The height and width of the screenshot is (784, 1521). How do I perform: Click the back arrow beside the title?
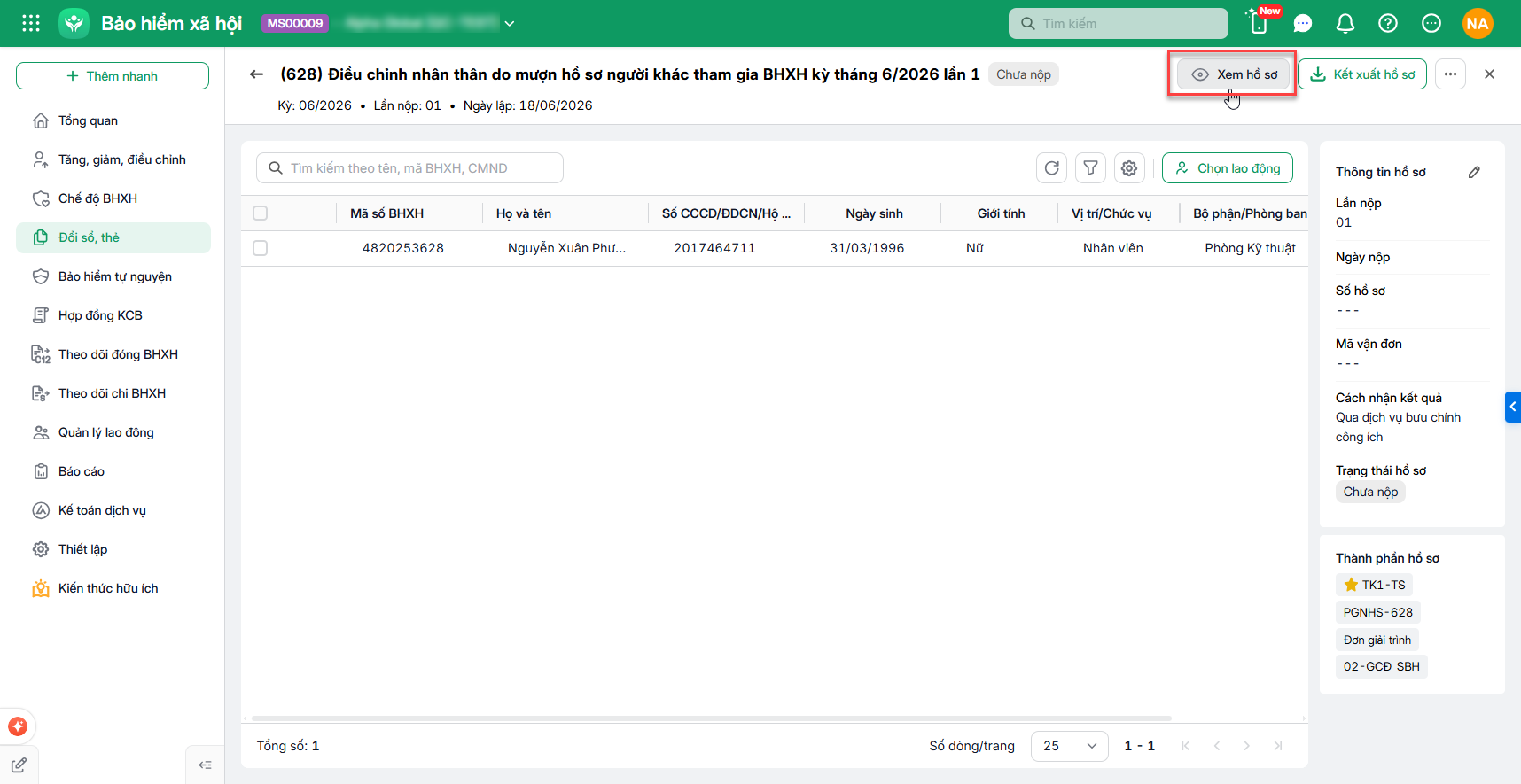point(257,74)
